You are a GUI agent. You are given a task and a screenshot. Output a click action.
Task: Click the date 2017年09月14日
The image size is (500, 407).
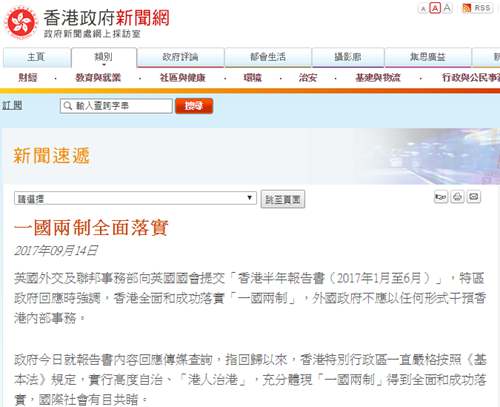[56, 251]
